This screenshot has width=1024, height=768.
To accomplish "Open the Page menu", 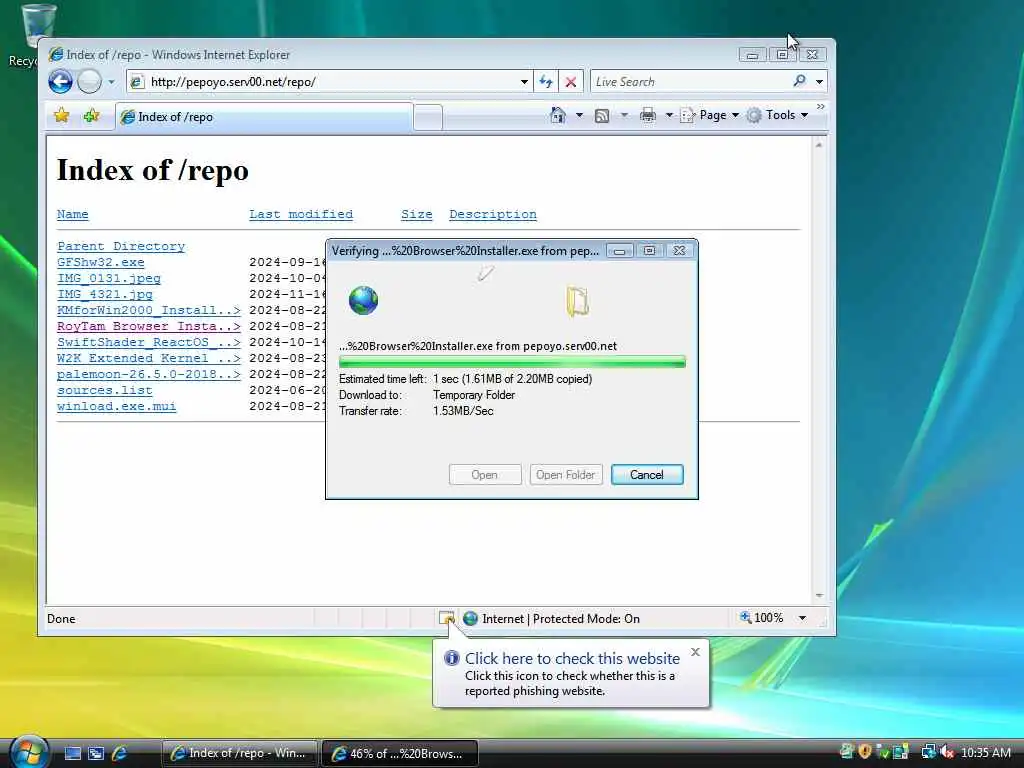I will point(710,116).
